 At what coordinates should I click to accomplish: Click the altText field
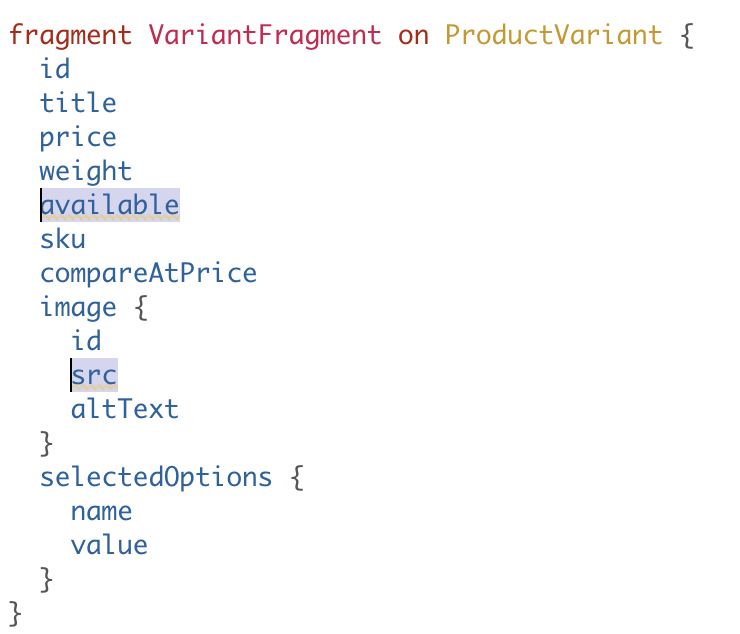[x=125, y=409]
